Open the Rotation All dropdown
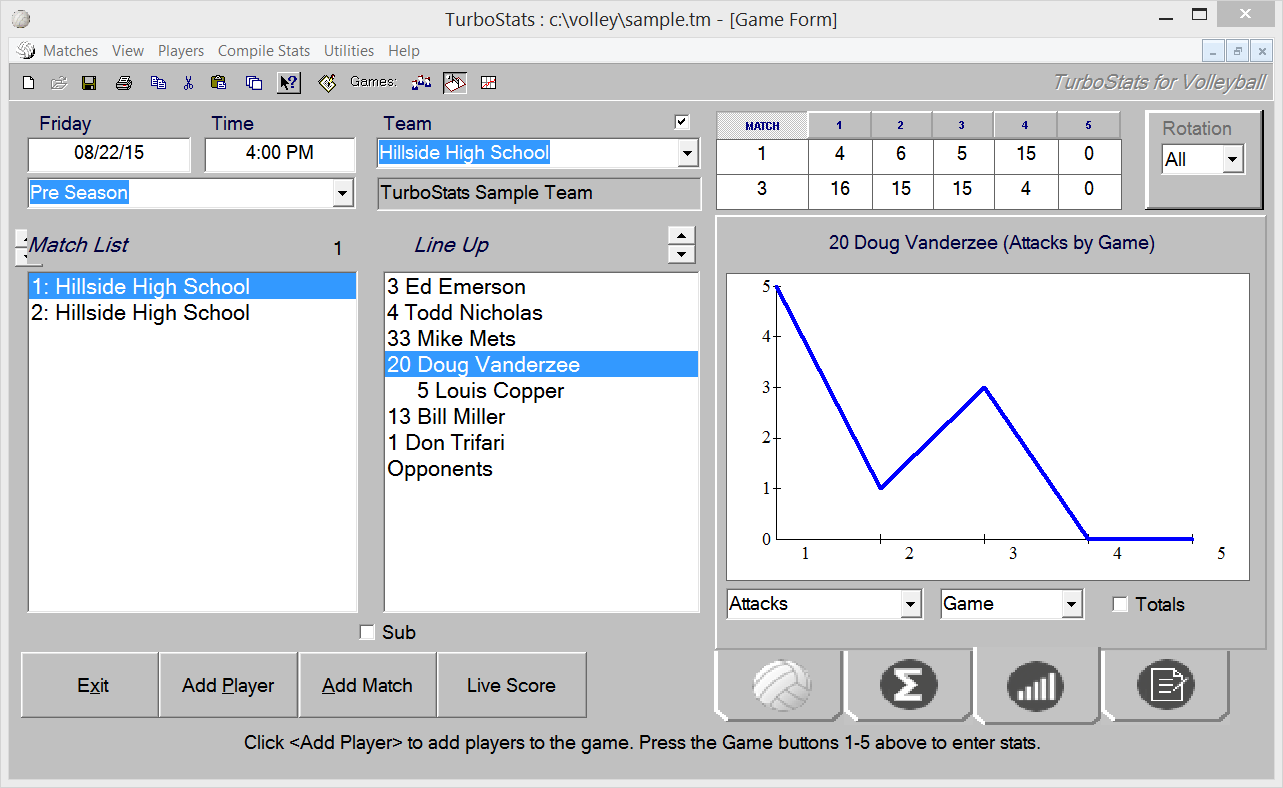This screenshot has width=1283, height=788. [x=1232, y=159]
